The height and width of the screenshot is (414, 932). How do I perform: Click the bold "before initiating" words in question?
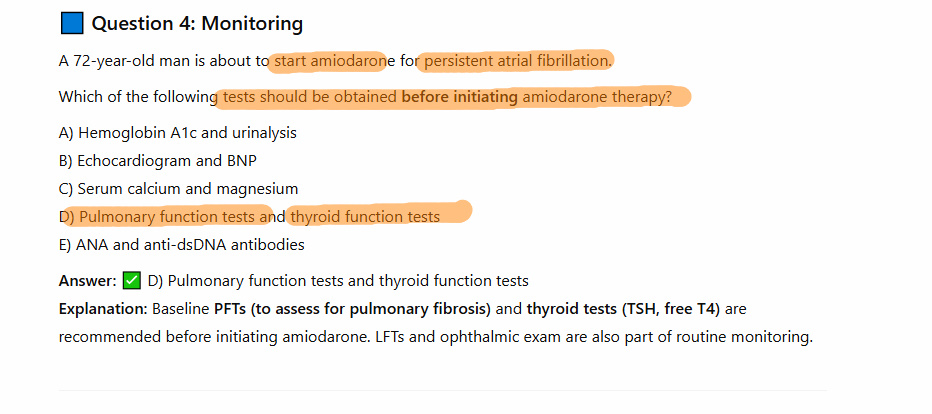pos(459,97)
